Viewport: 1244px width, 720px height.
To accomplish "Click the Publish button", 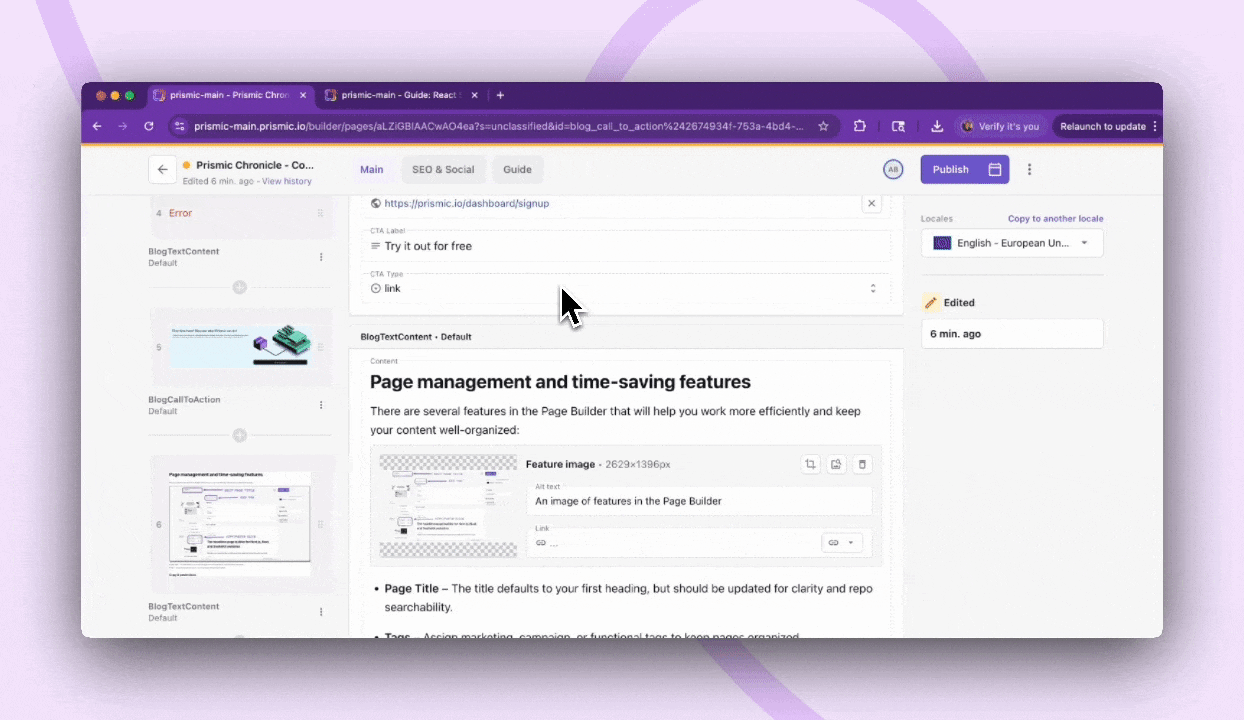I will [950, 170].
